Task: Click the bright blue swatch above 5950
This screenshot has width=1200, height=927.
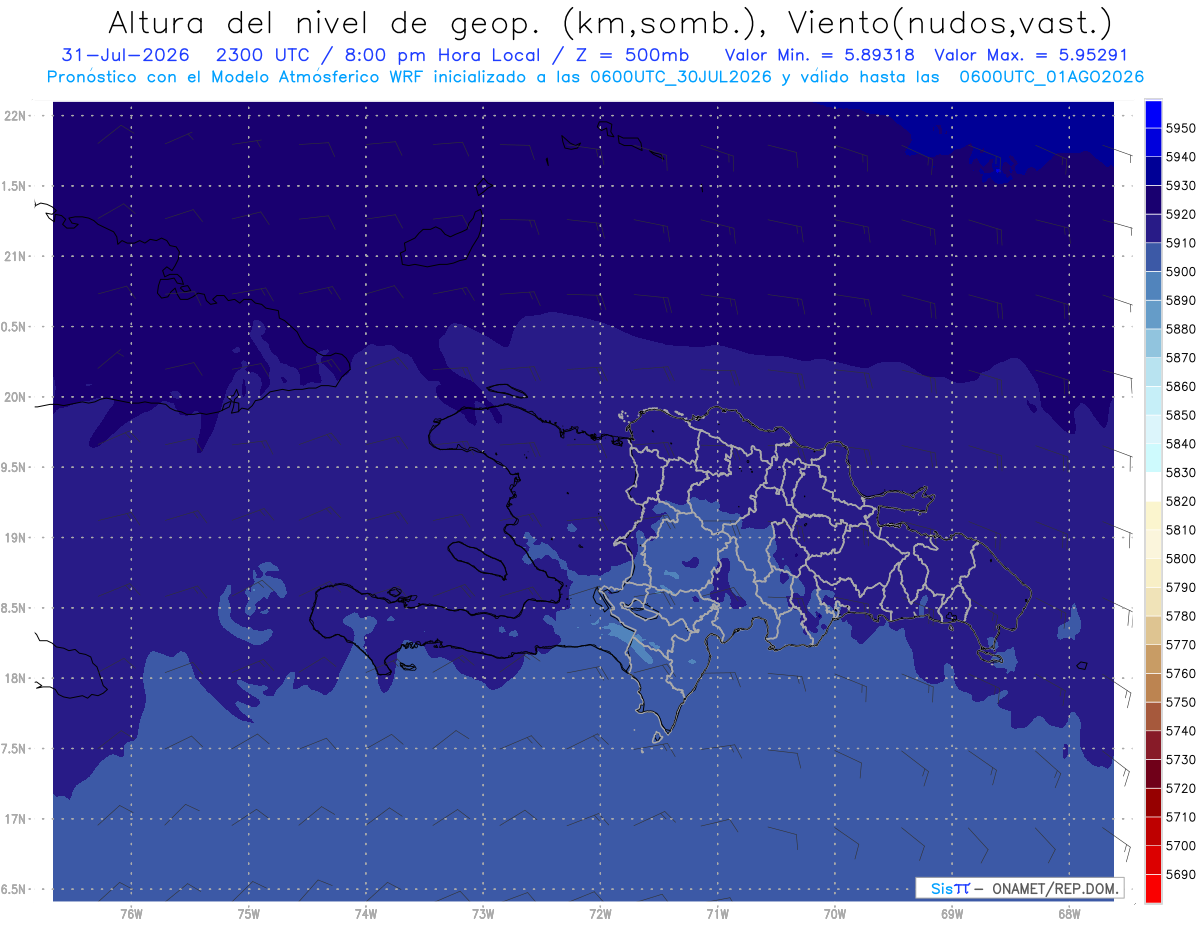Action: (1153, 113)
